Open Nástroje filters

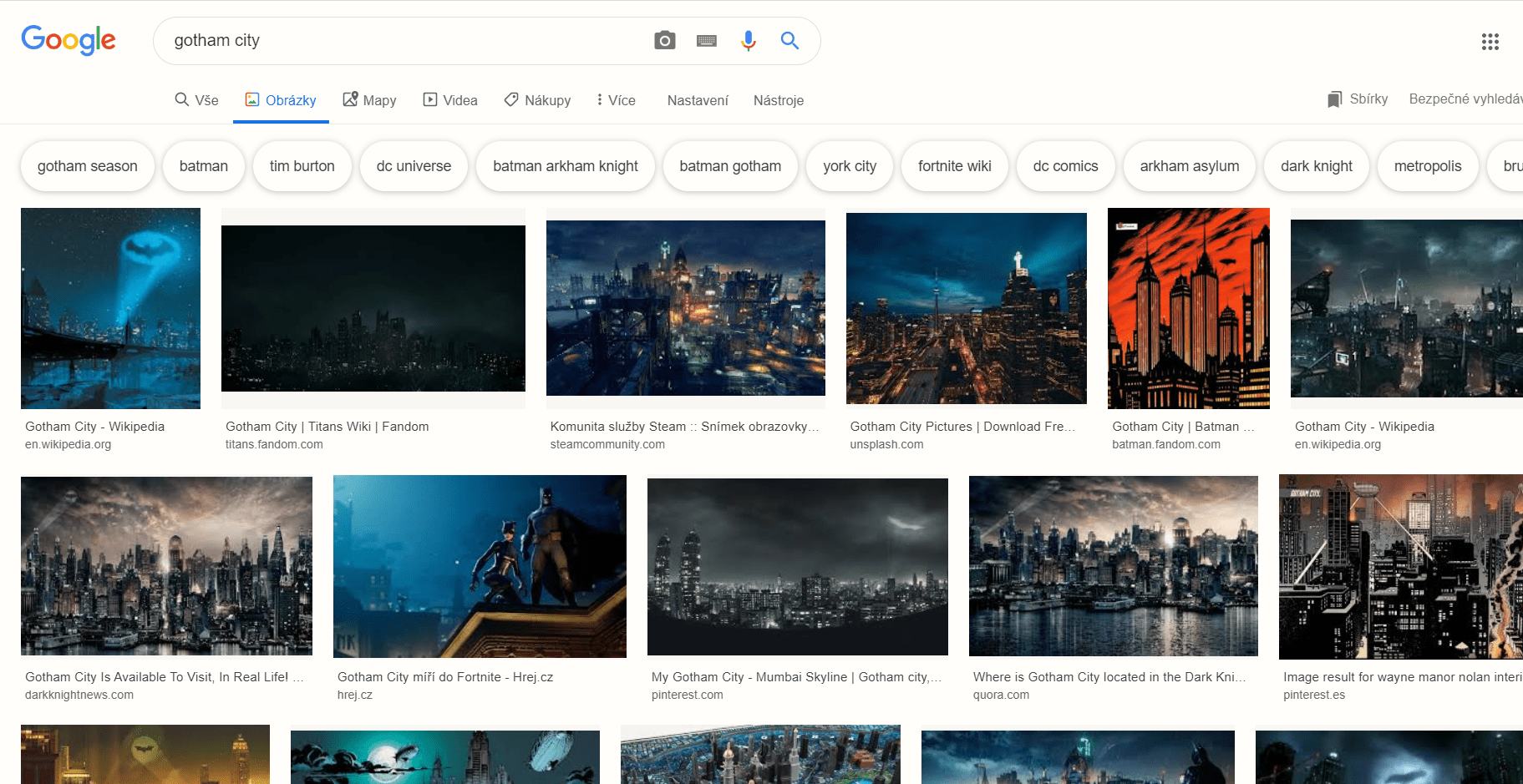[779, 100]
